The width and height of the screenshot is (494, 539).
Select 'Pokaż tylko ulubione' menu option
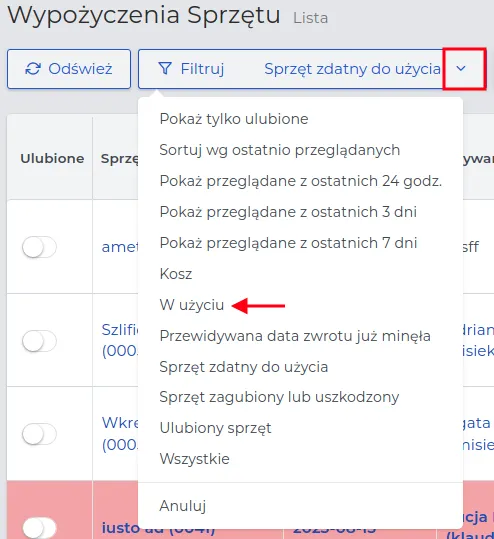[x=234, y=119]
